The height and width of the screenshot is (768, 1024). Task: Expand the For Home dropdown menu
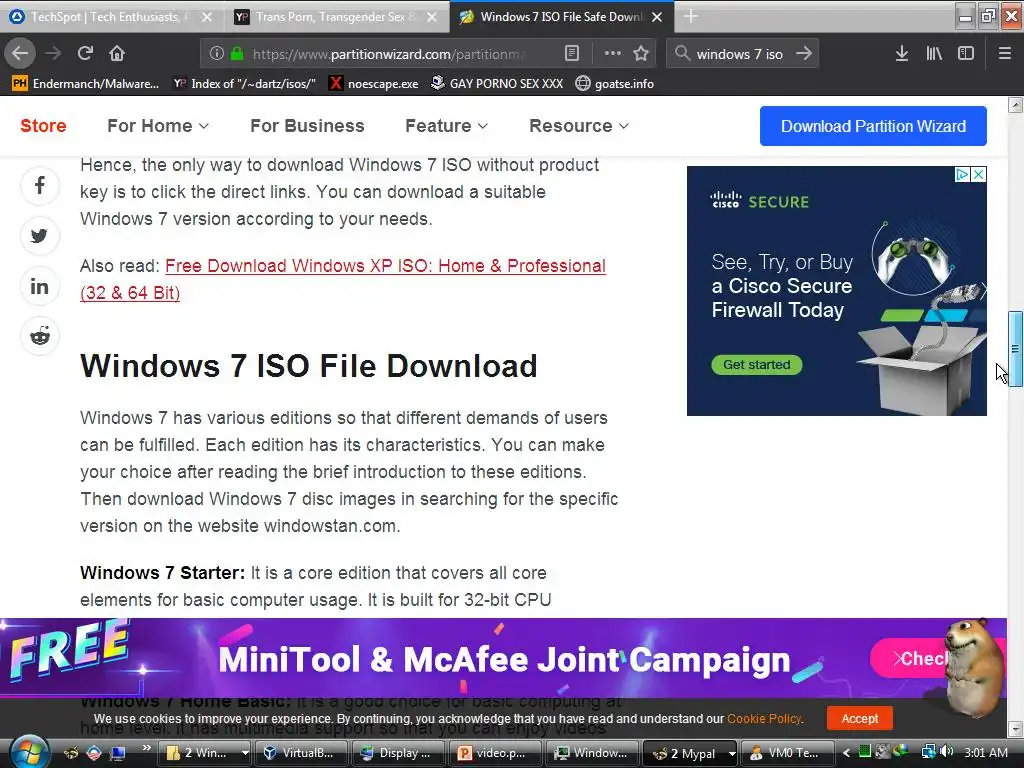click(158, 125)
